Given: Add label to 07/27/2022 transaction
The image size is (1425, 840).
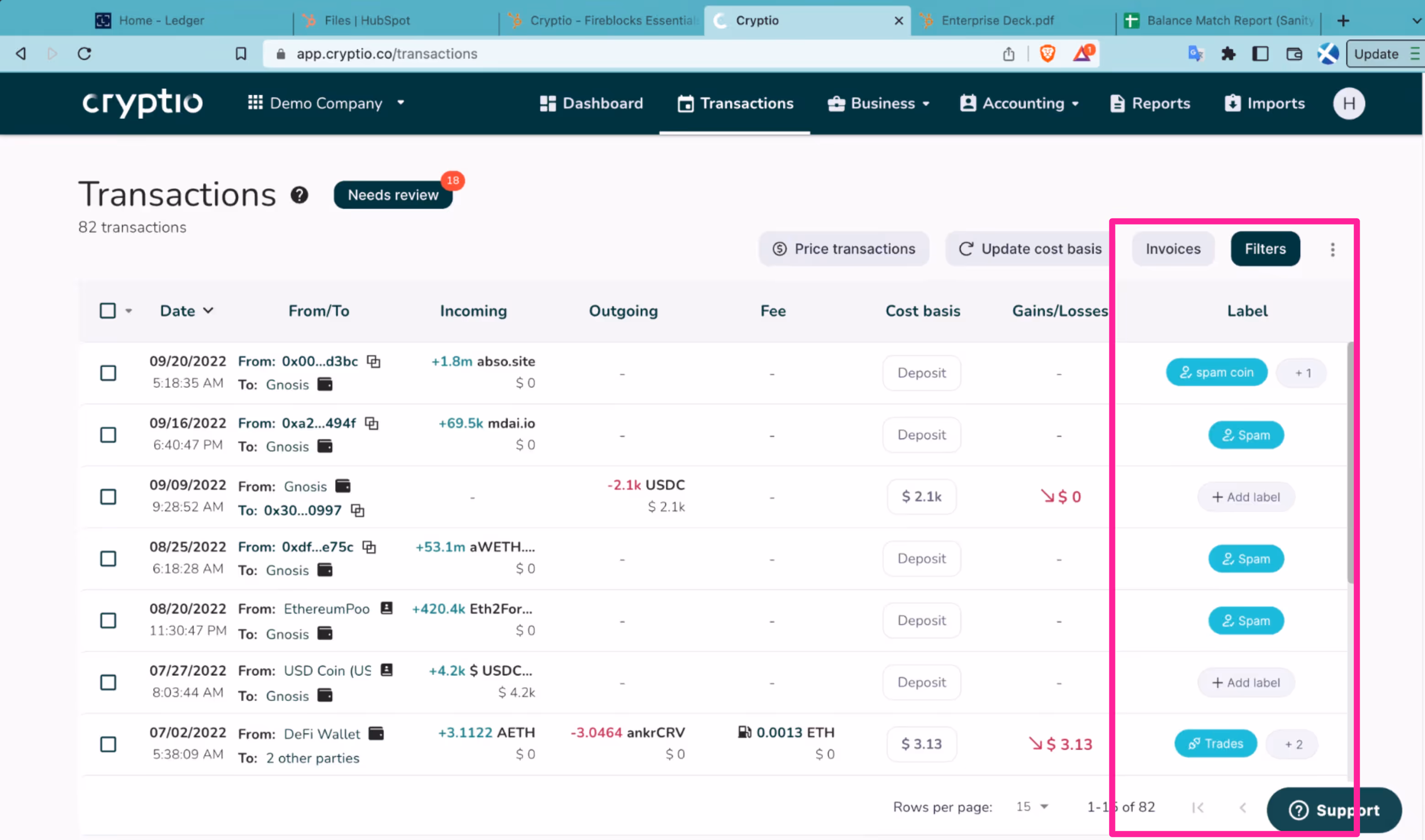Looking at the screenshot, I should [x=1246, y=683].
